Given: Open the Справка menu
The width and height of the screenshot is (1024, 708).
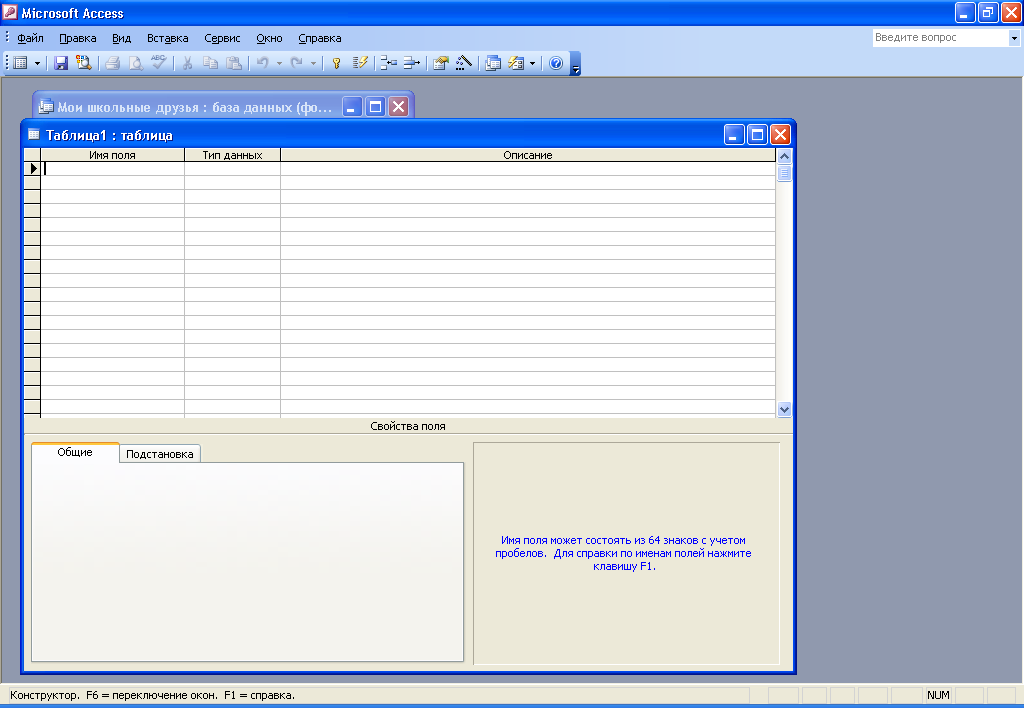Looking at the screenshot, I should tap(320, 38).
